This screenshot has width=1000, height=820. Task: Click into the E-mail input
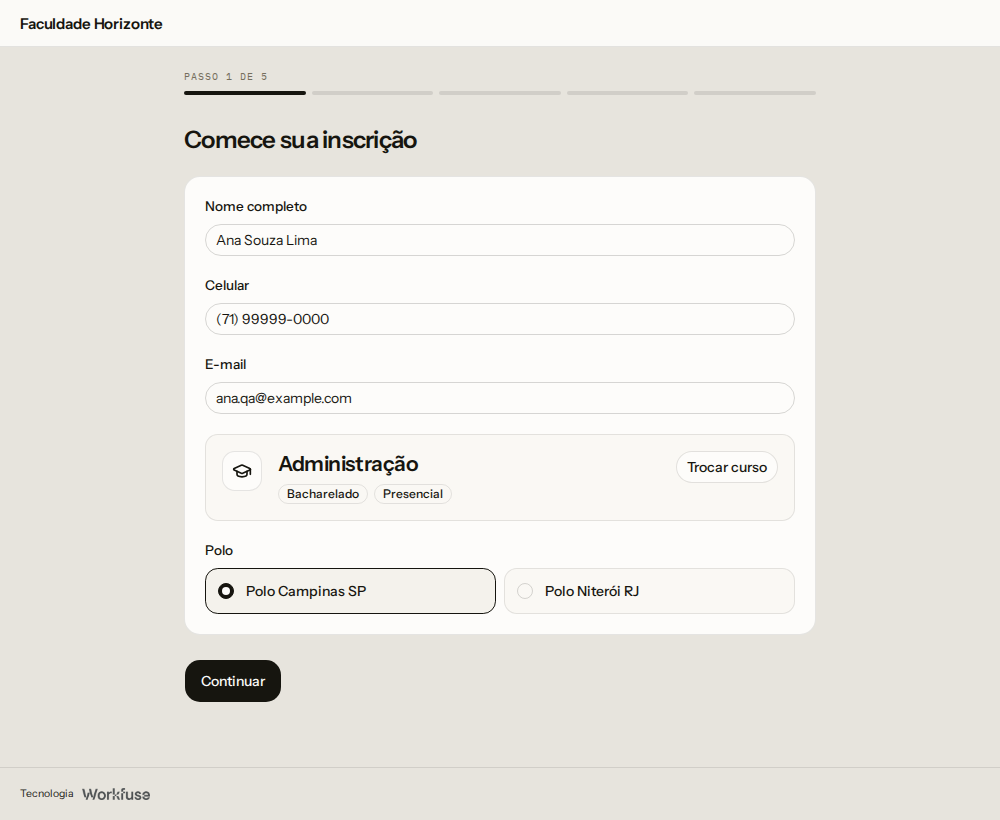coord(500,399)
